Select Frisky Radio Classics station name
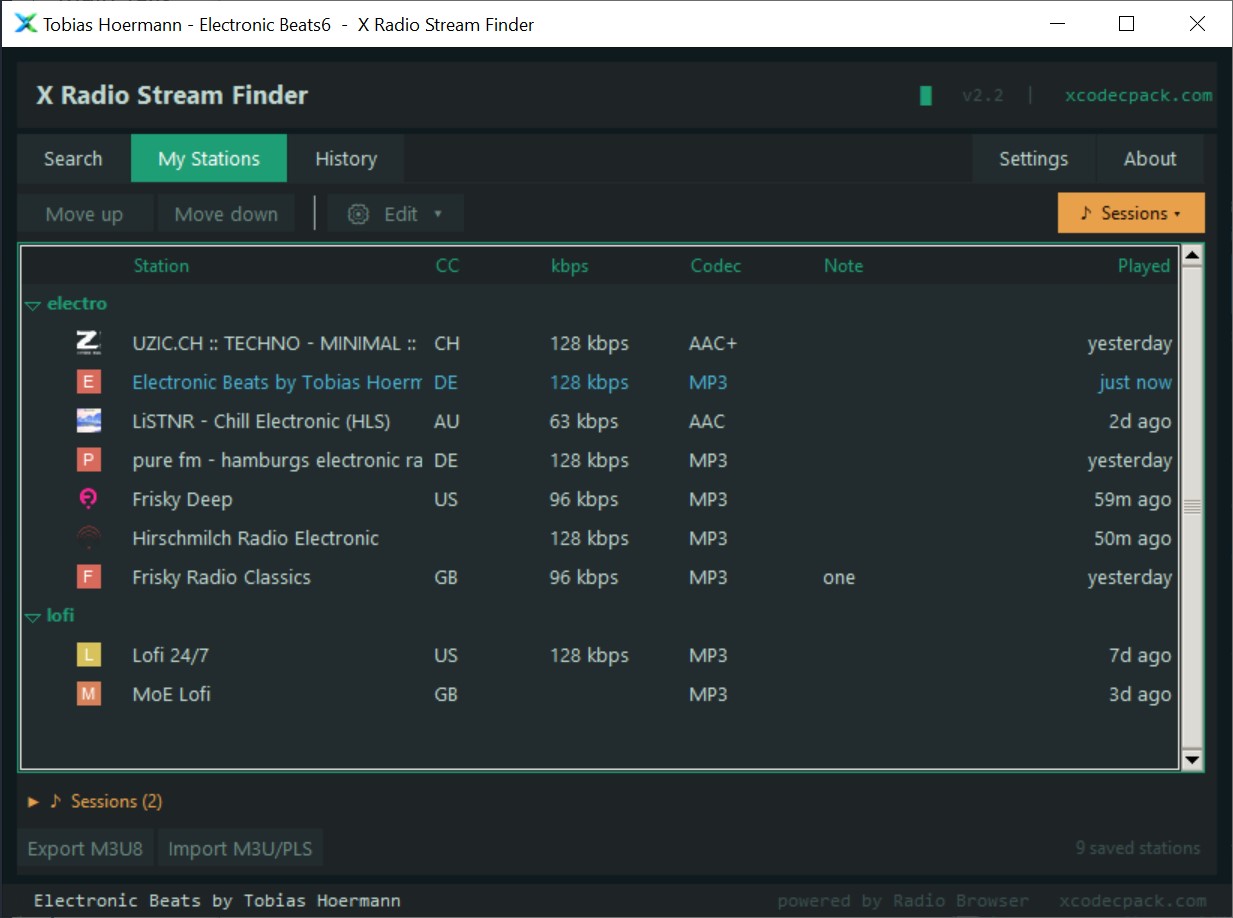The height and width of the screenshot is (918, 1233). coord(221,577)
